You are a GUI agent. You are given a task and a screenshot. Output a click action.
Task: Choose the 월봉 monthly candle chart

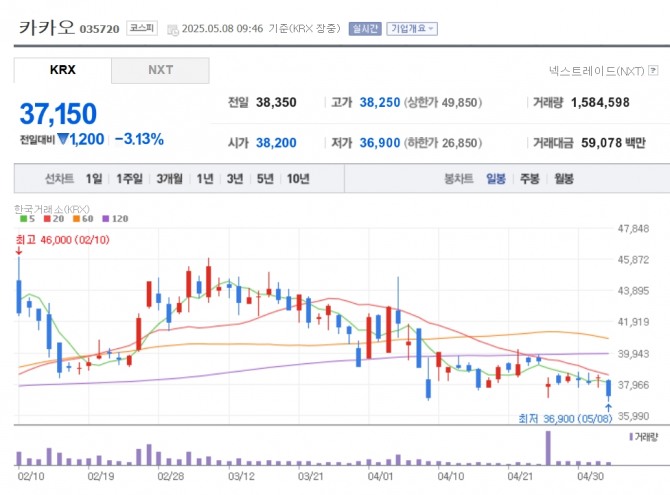point(563,179)
